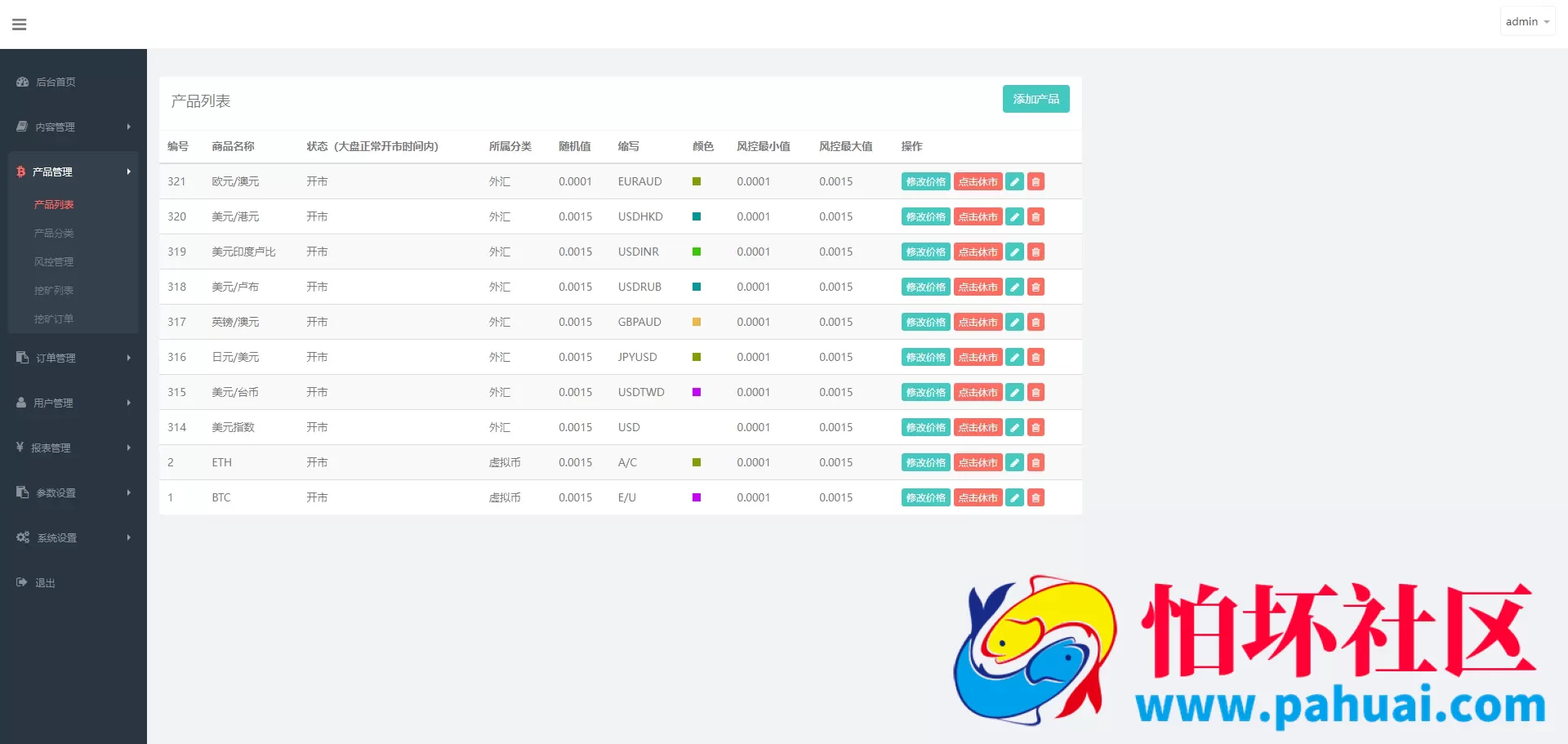Click the 添加产品 button
Image resolution: width=1568 pixels, height=744 pixels.
(1036, 99)
